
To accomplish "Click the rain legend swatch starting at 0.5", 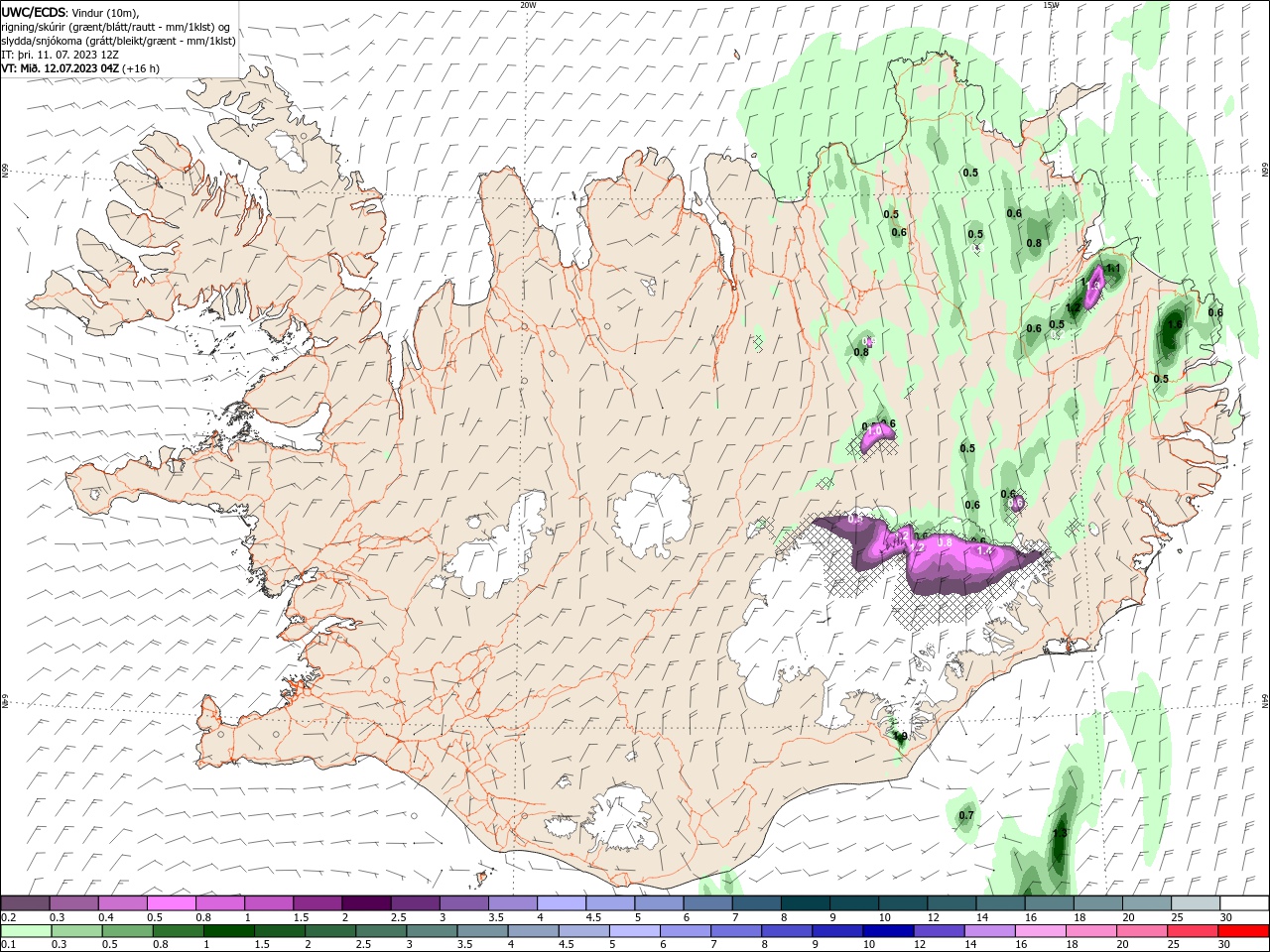I will 127,930.
